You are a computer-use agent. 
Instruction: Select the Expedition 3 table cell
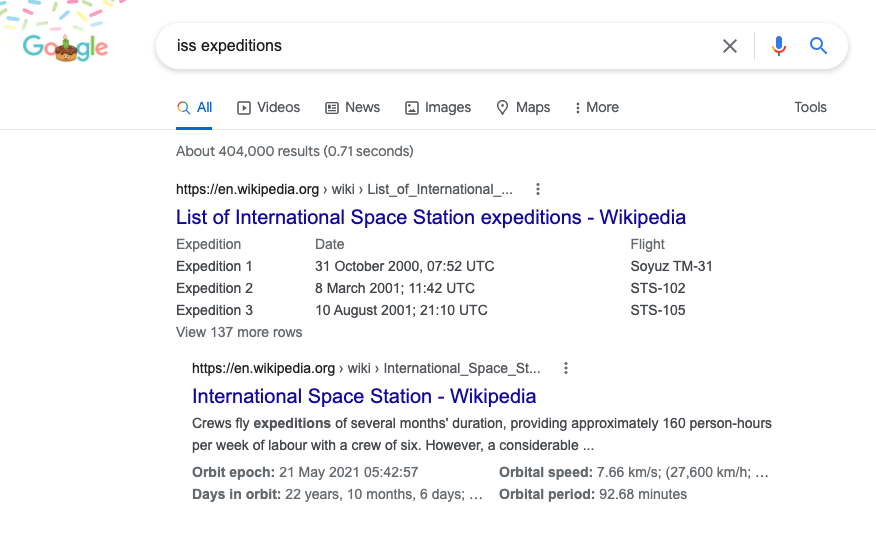[x=215, y=310]
